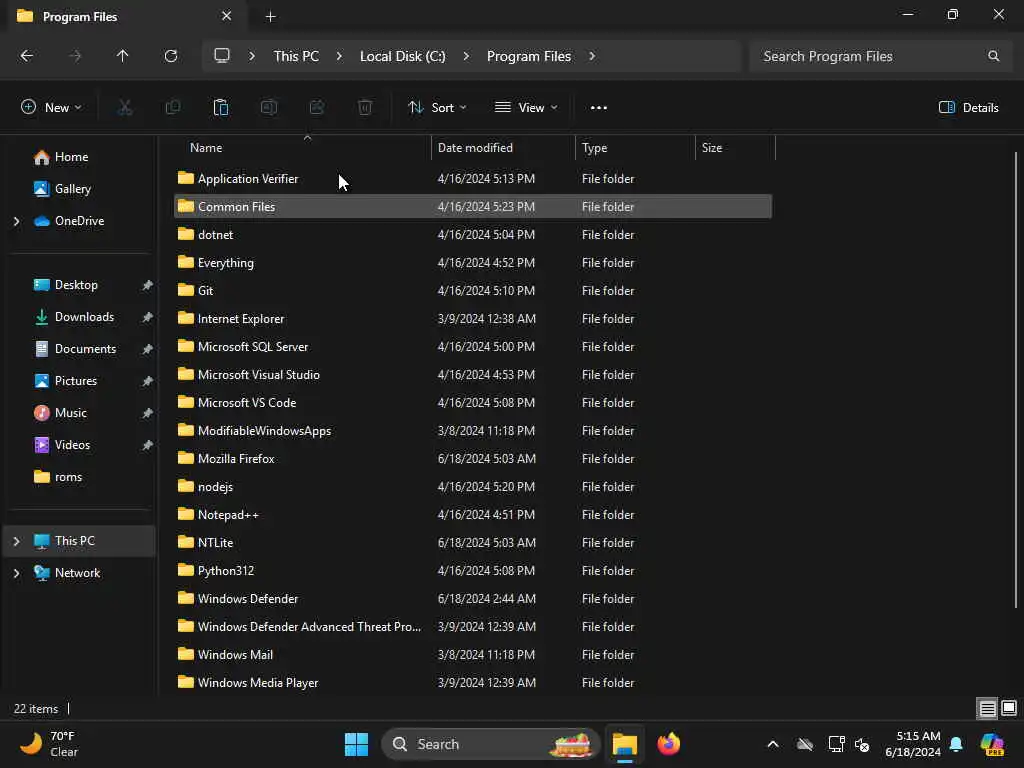Go up one folder level arrow
Image resolution: width=1024 pixels, height=768 pixels.
[122, 56]
